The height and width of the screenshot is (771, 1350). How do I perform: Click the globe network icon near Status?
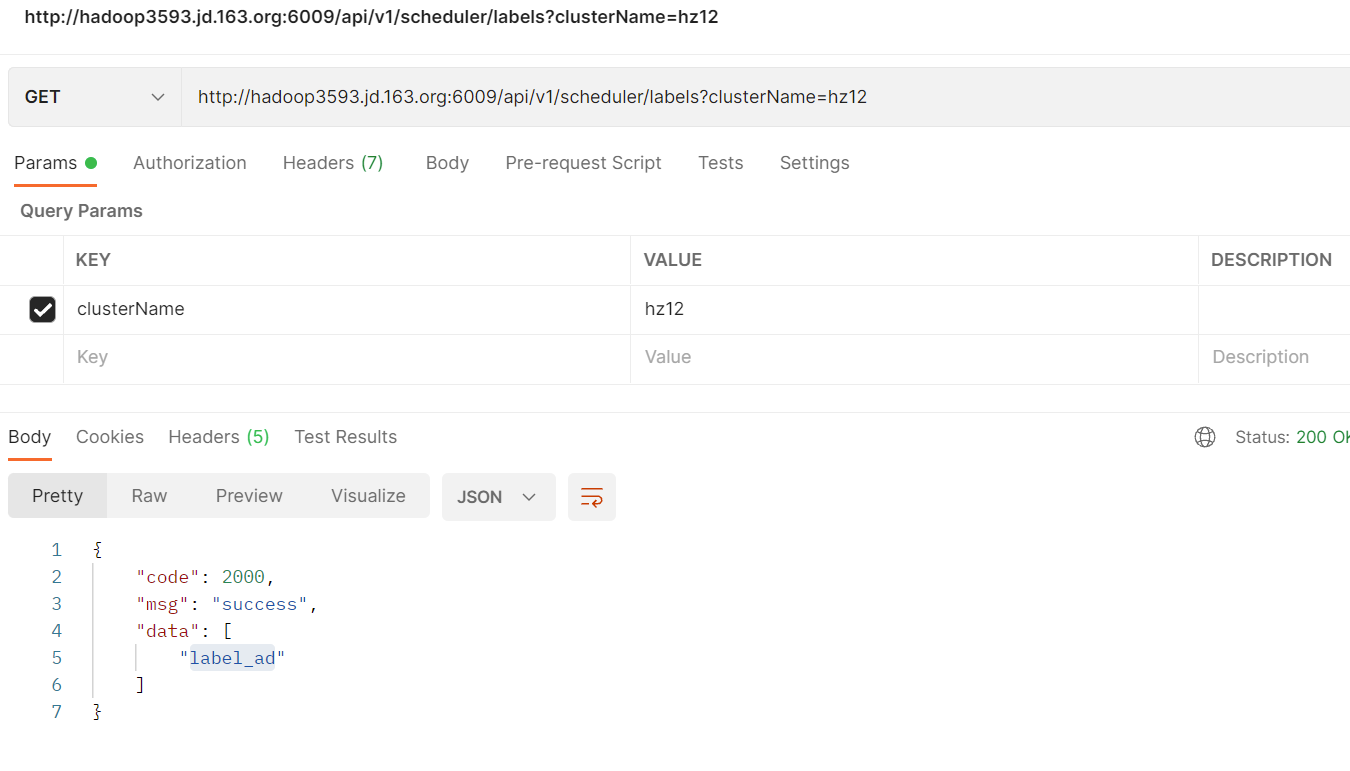1205,437
